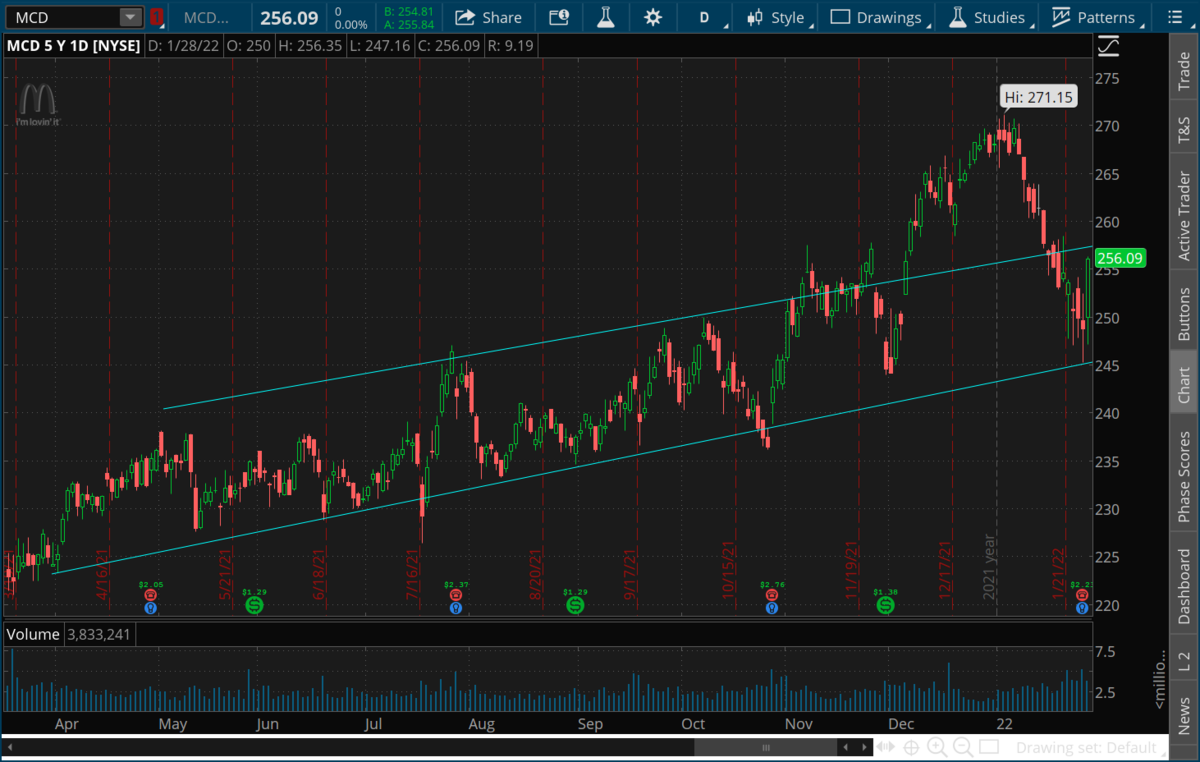The height and width of the screenshot is (762, 1200).
Task: Open the Buttons sidebar tab
Action: tap(1184, 313)
